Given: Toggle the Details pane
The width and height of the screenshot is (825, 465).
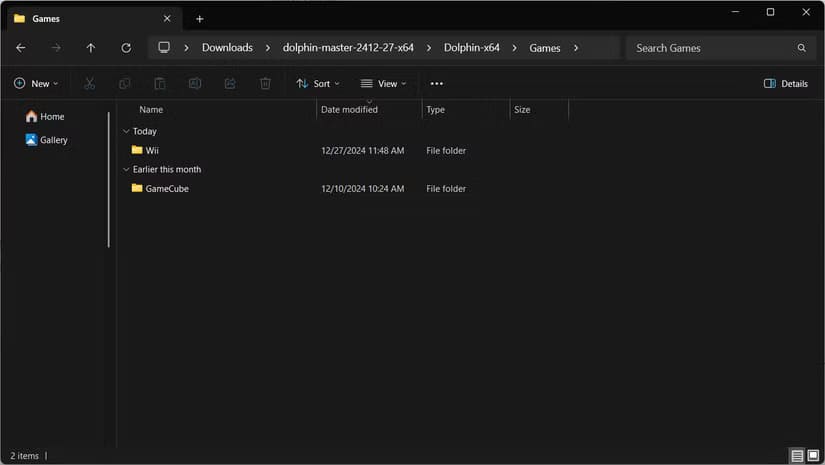Looking at the screenshot, I should pos(786,83).
